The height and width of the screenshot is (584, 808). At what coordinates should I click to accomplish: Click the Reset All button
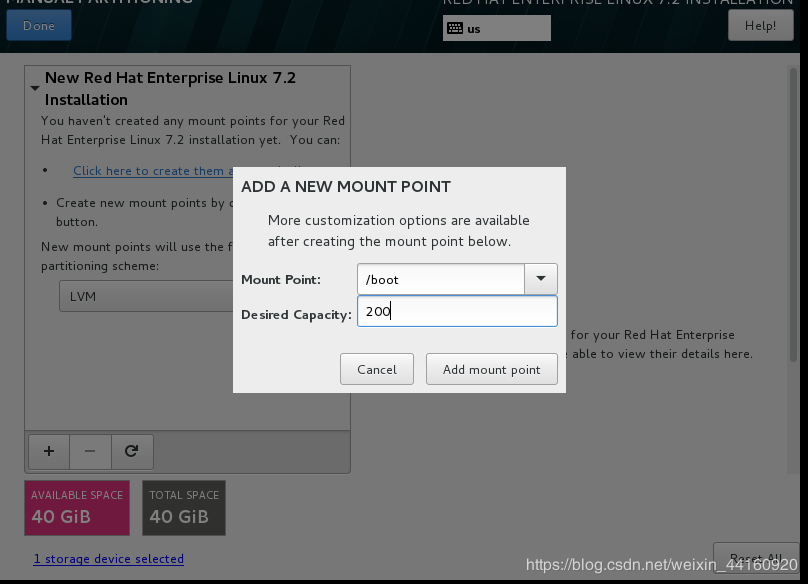tap(756, 558)
